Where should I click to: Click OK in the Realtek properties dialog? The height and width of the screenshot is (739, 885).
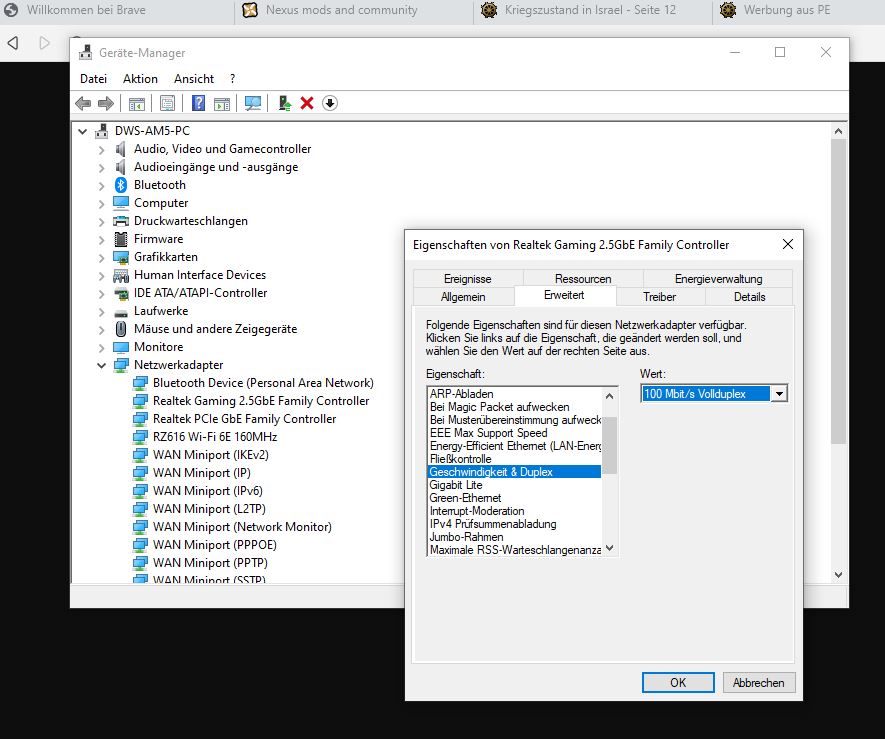(x=678, y=683)
